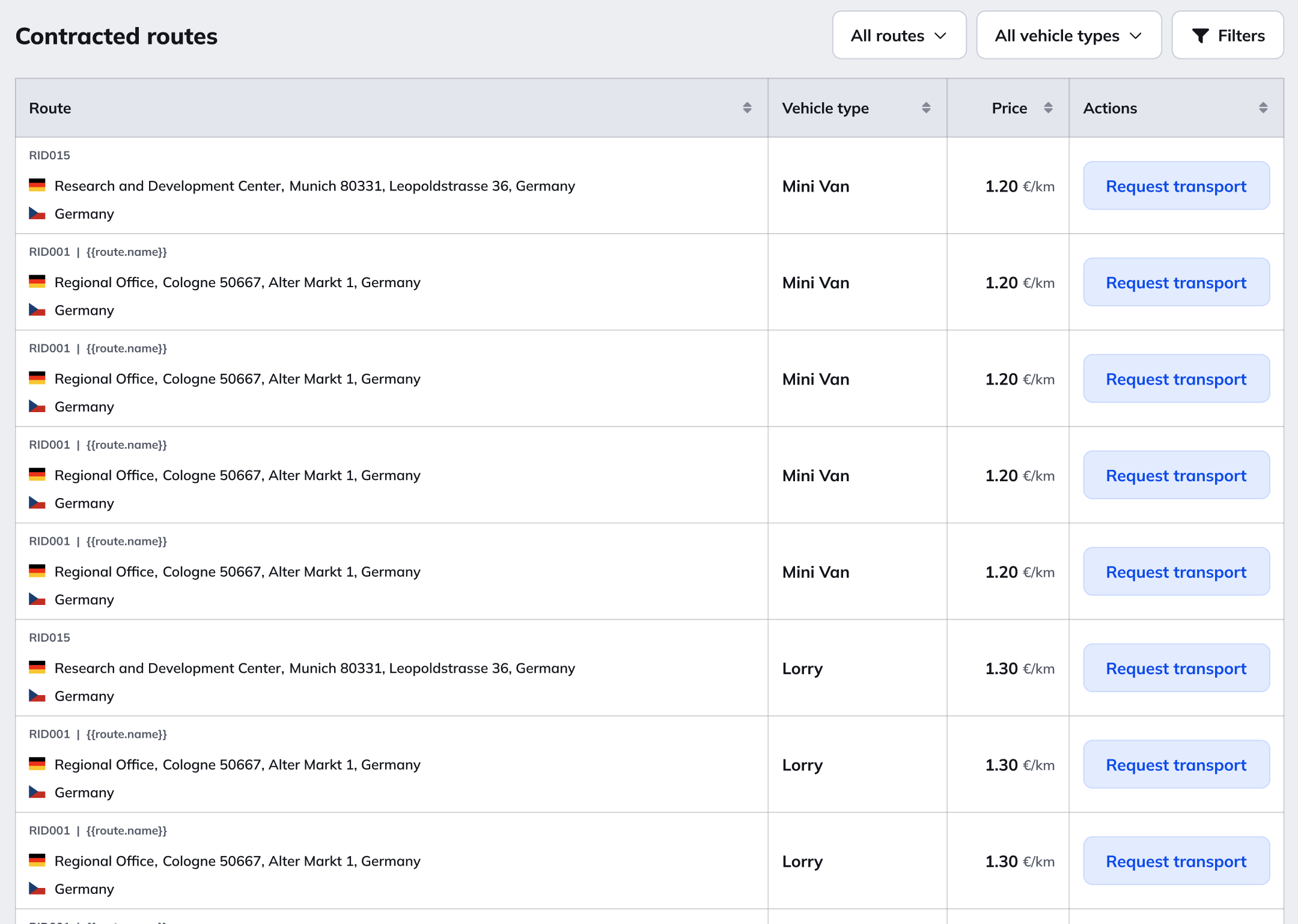Image resolution: width=1298 pixels, height=924 pixels.
Task: Click the Route column header
Action: pos(50,108)
